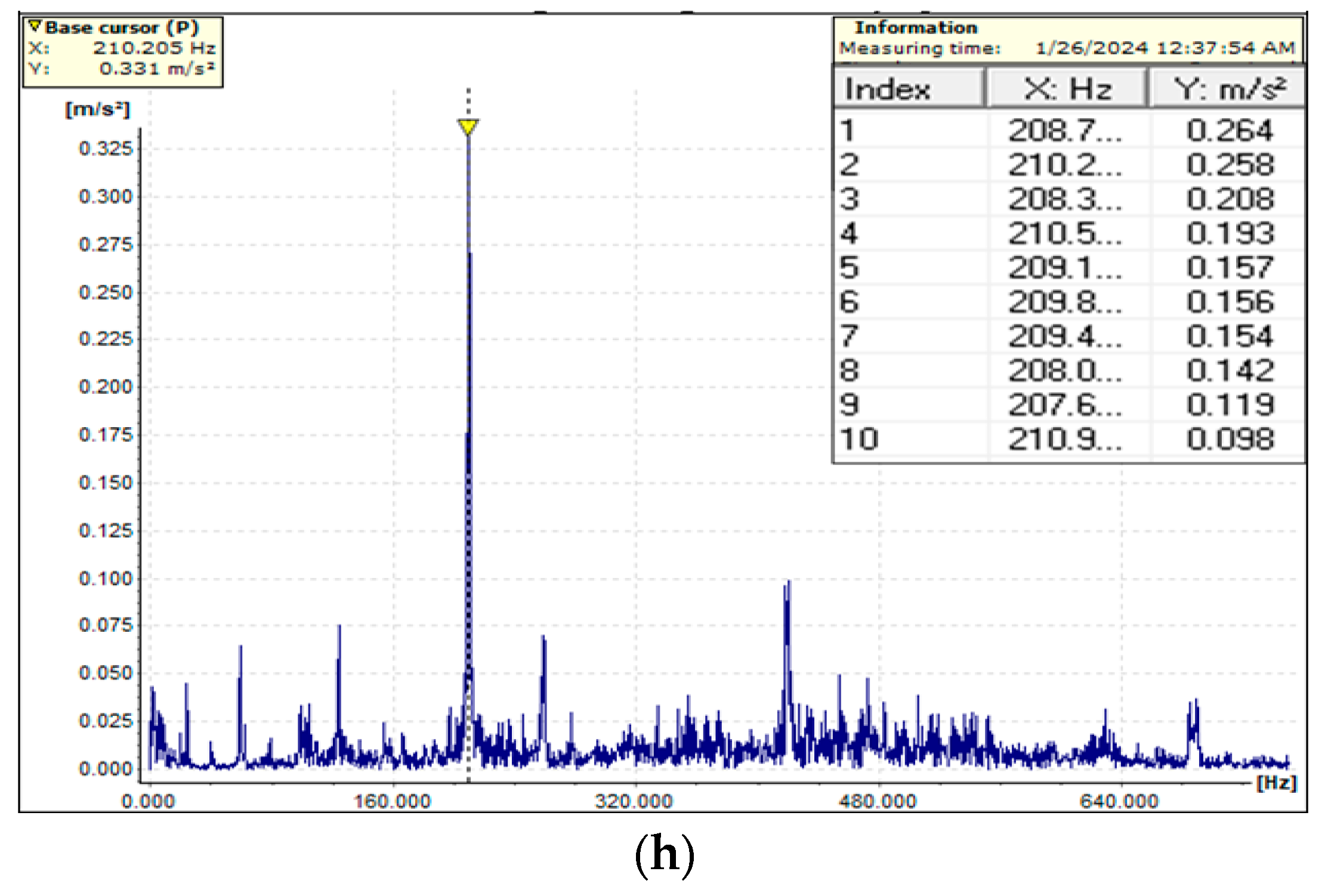The height and width of the screenshot is (896, 1328).
Task: Click the 320.000 Hz axis label
Action: 634,801
